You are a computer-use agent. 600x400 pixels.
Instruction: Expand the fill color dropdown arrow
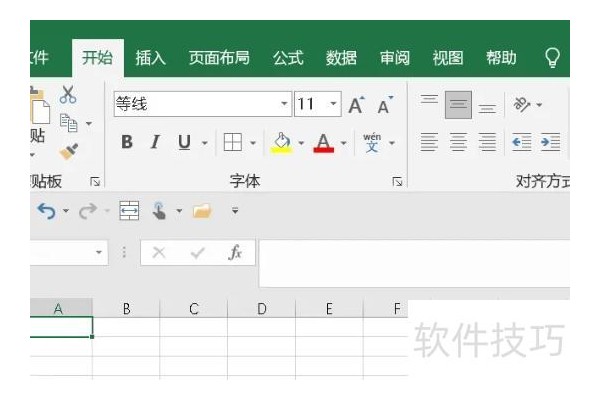[301, 143]
